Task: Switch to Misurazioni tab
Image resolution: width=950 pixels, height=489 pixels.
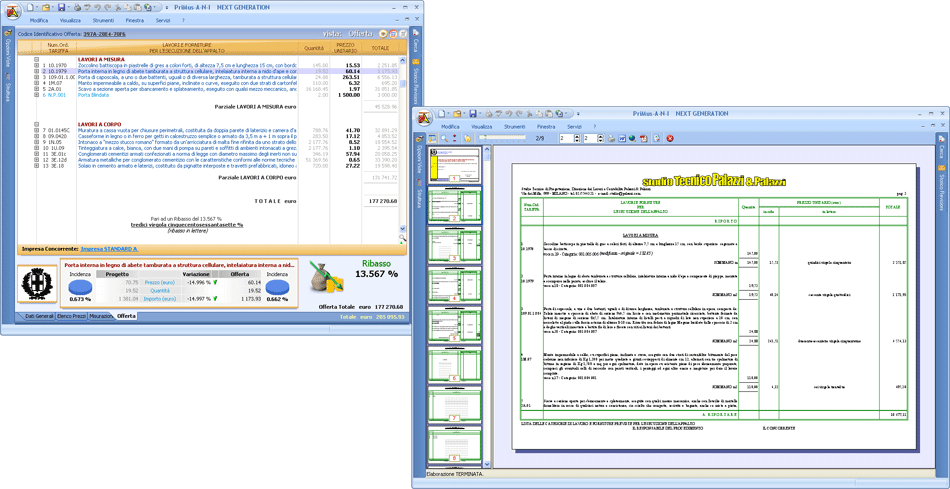Action: point(101,316)
